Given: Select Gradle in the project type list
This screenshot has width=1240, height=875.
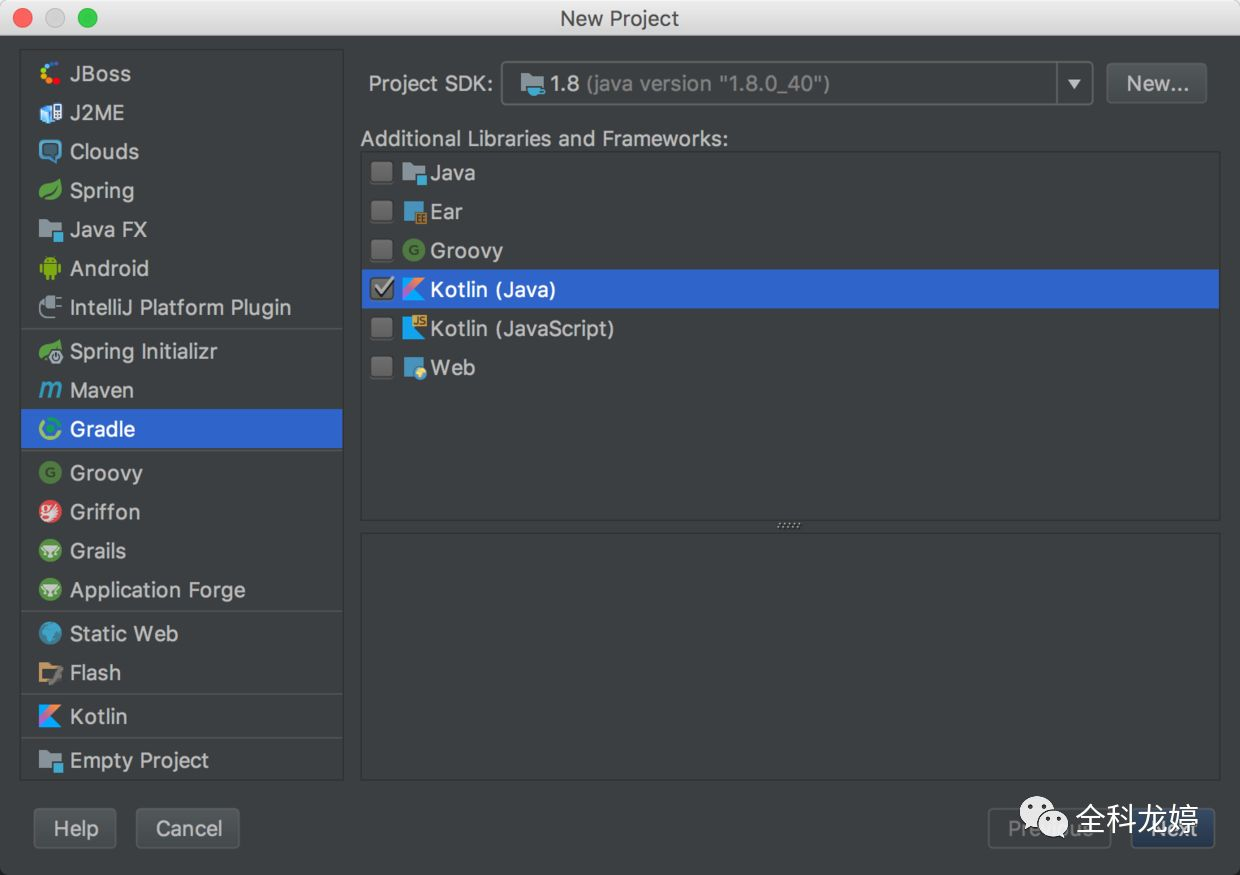Looking at the screenshot, I should (181, 429).
